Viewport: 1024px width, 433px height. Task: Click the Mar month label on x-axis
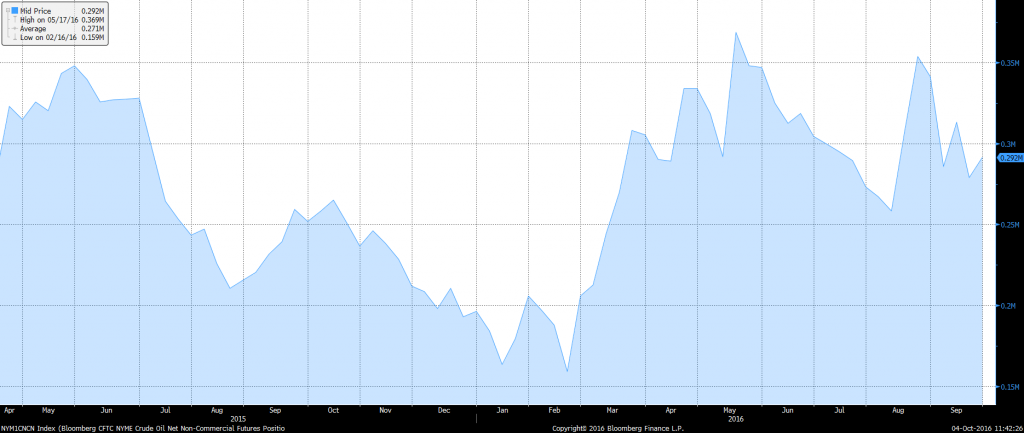[x=613, y=411]
